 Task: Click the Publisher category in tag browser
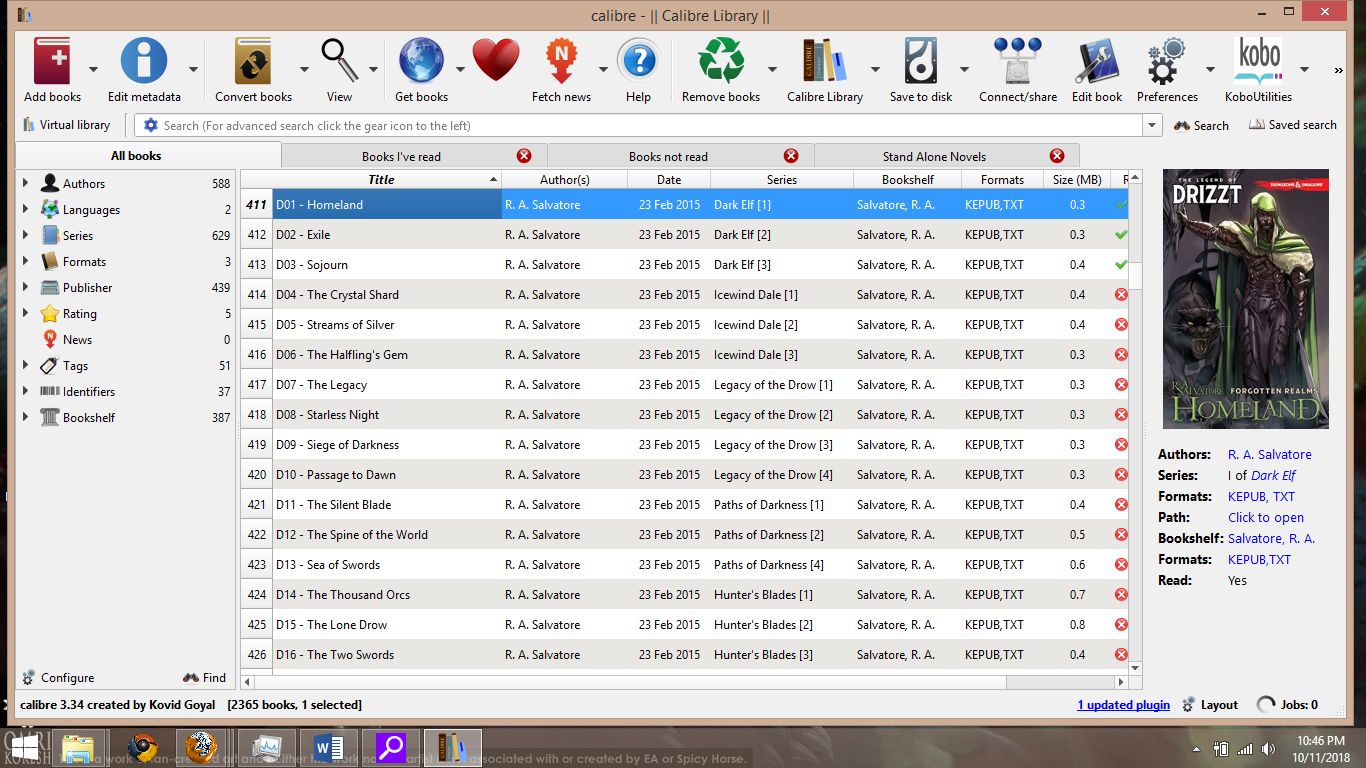[88, 287]
